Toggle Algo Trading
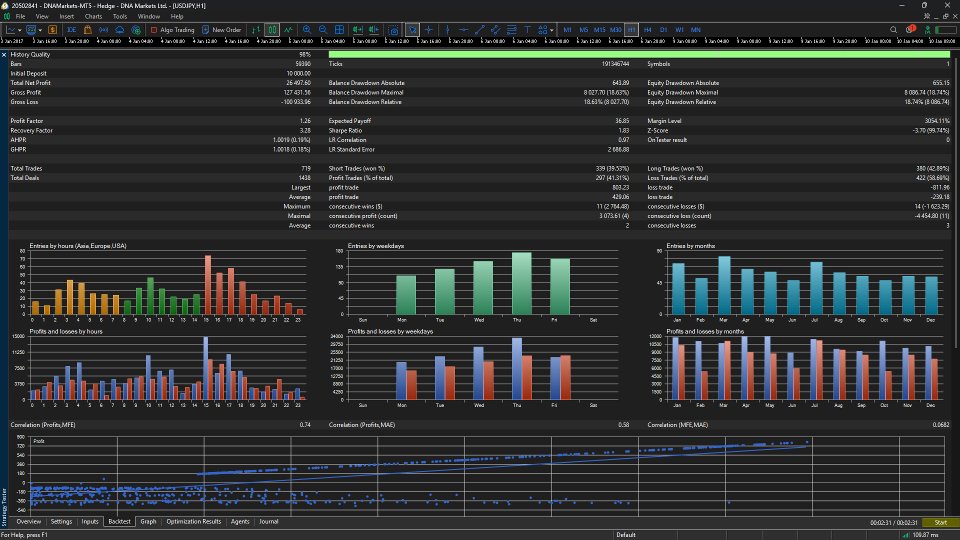Screen dimensions: 960x540 click(x=172, y=29)
